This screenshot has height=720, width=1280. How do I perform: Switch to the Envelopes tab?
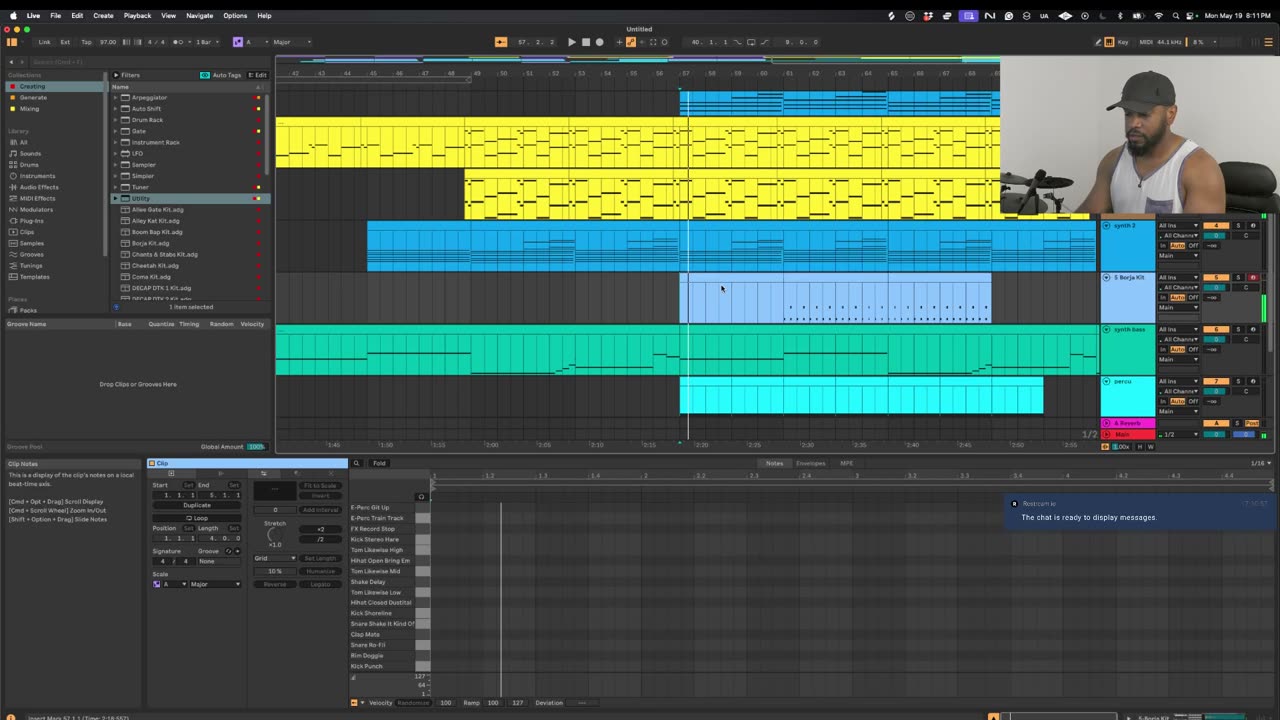pos(810,463)
